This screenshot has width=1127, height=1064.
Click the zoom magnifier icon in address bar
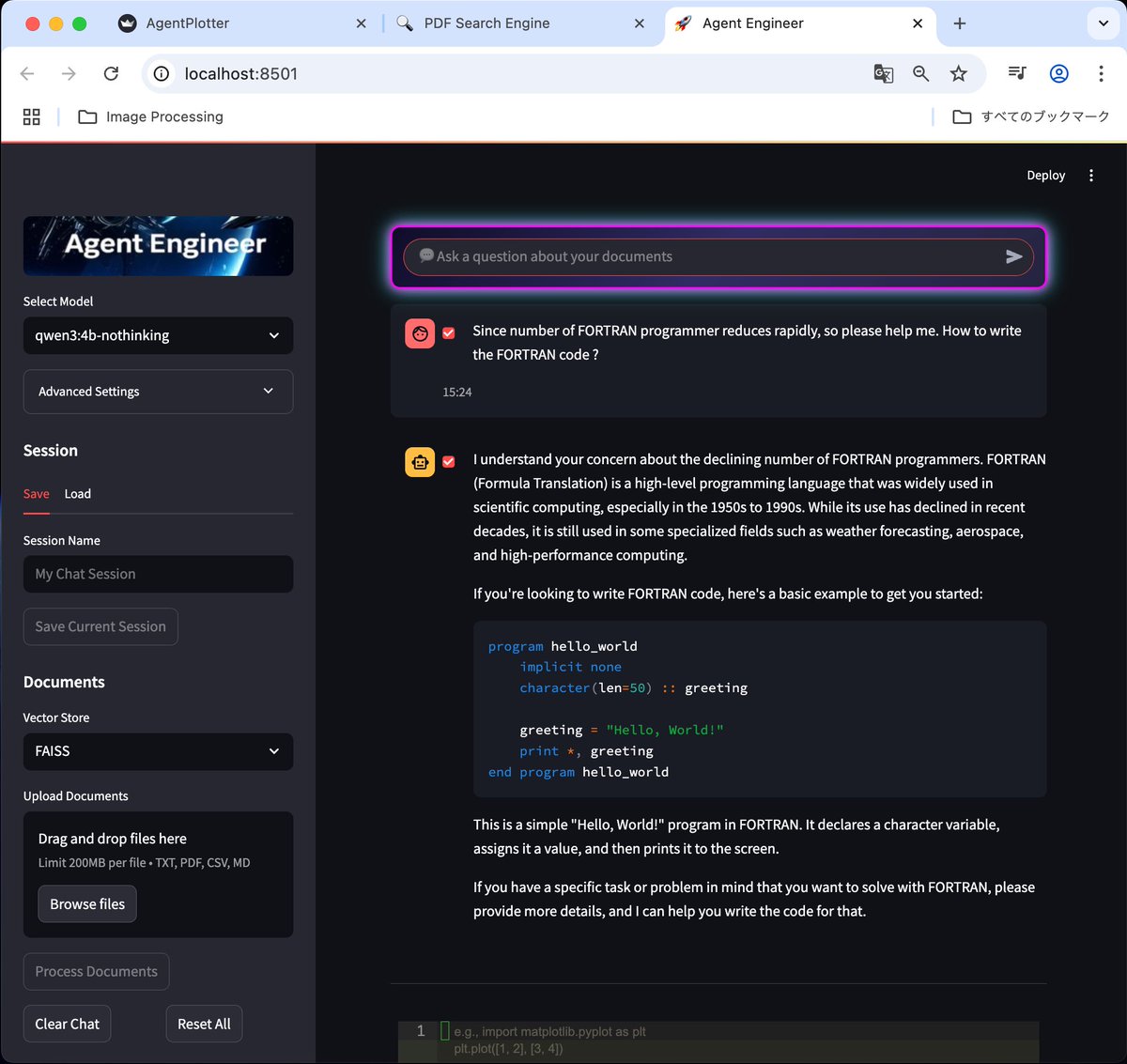coord(920,73)
